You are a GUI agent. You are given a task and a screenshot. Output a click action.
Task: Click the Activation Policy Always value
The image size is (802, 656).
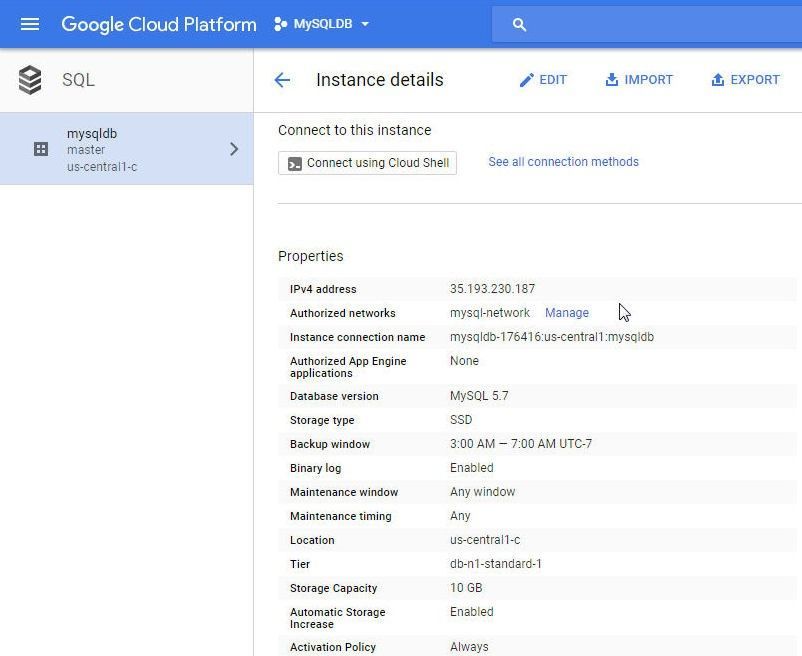click(x=469, y=647)
